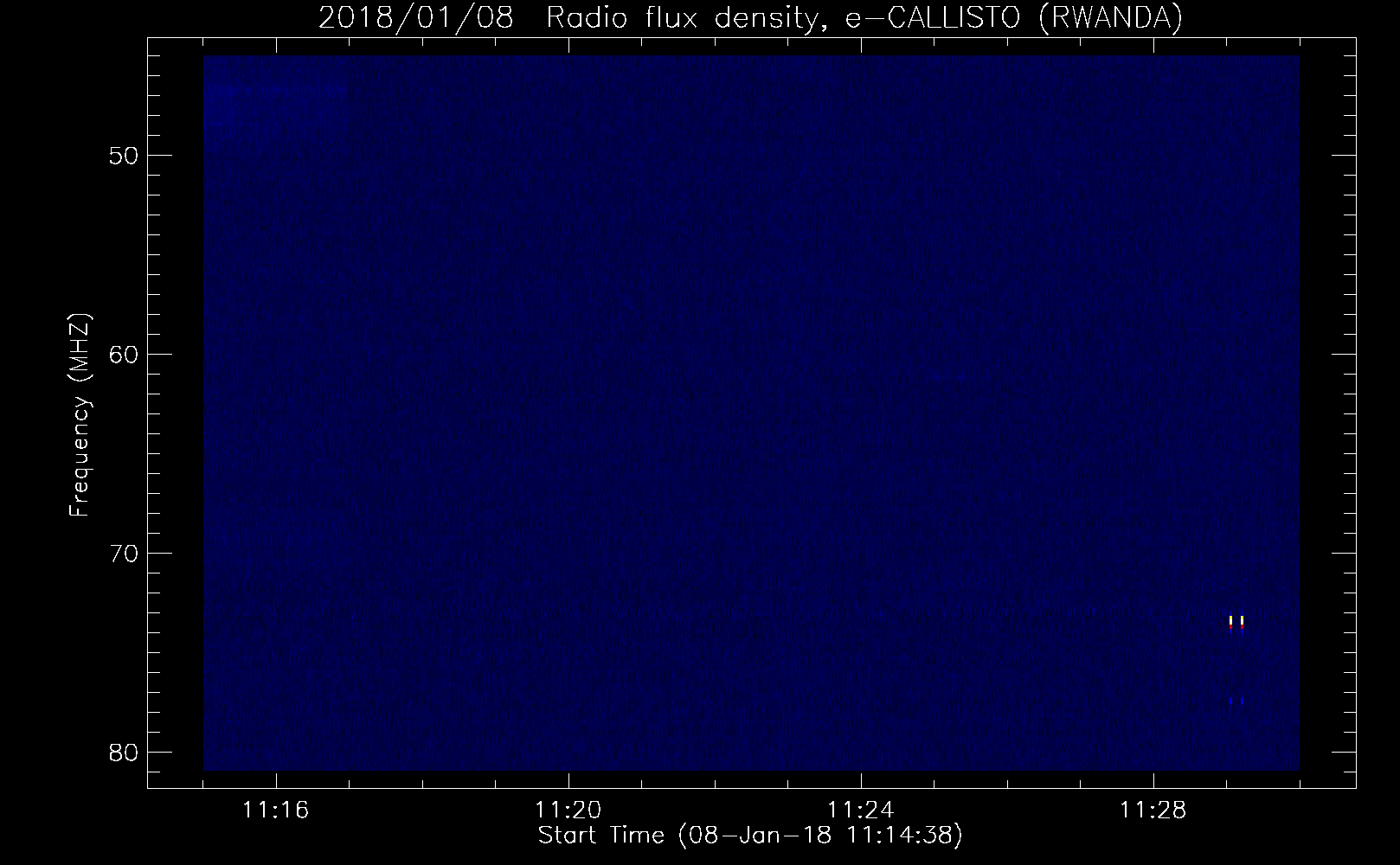Select the 11:24 time tick label
Screen dimensions: 1400x865
861,811
